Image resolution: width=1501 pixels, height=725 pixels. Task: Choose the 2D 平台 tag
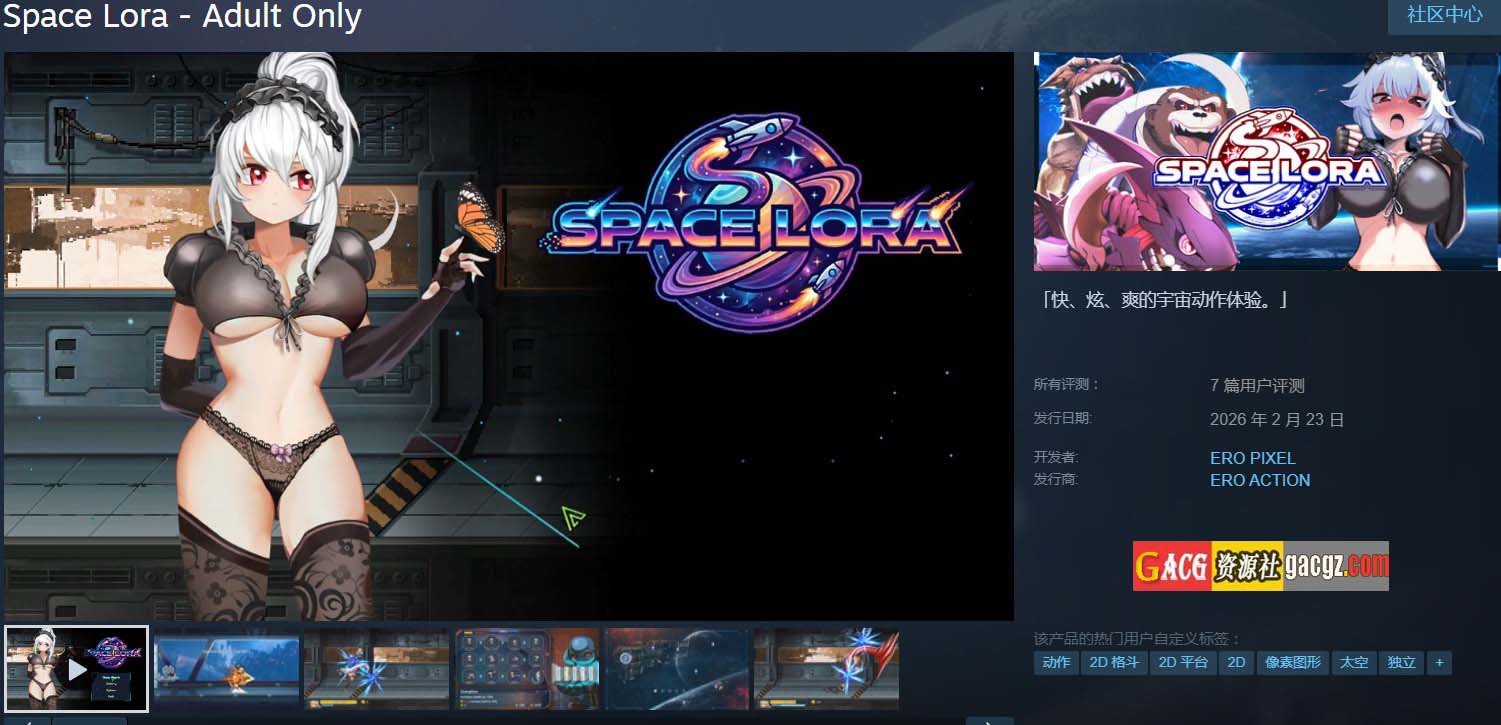pos(1183,662)
